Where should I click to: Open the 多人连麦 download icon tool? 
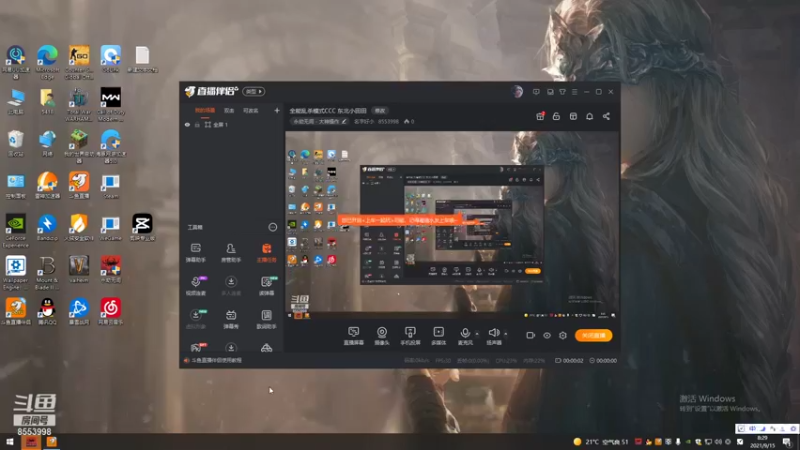(231, 286)
